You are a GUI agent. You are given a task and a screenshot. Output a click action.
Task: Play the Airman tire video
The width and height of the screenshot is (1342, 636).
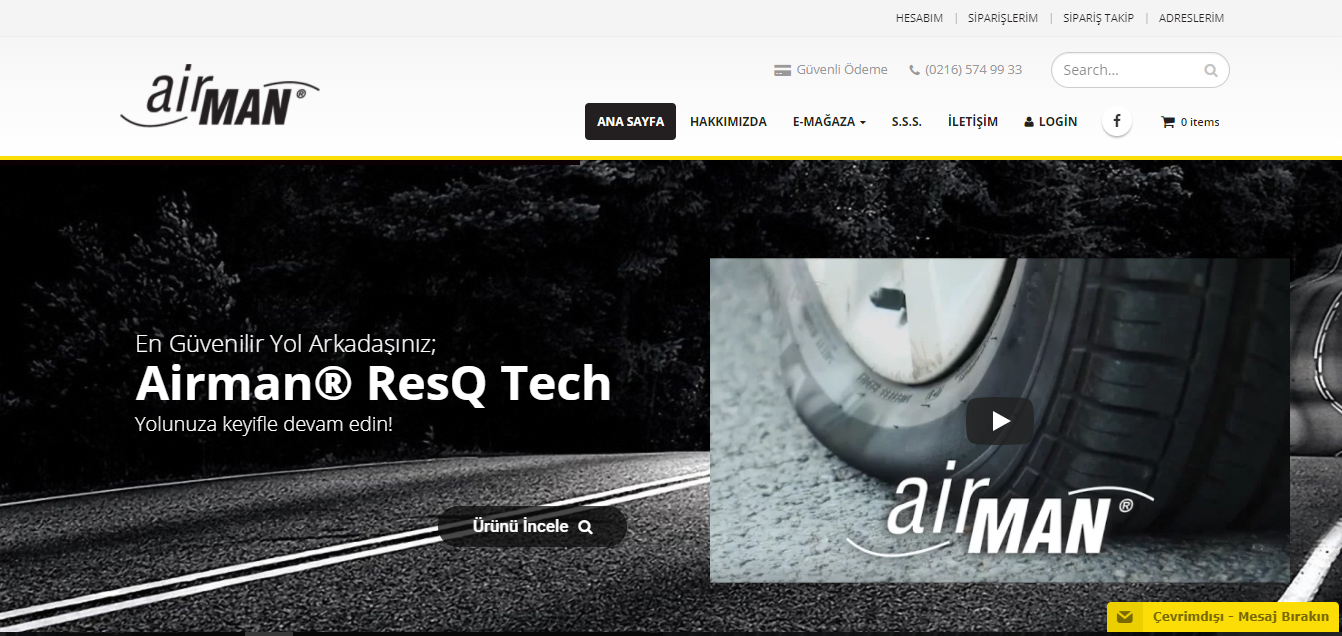click(x=999, y=421)
